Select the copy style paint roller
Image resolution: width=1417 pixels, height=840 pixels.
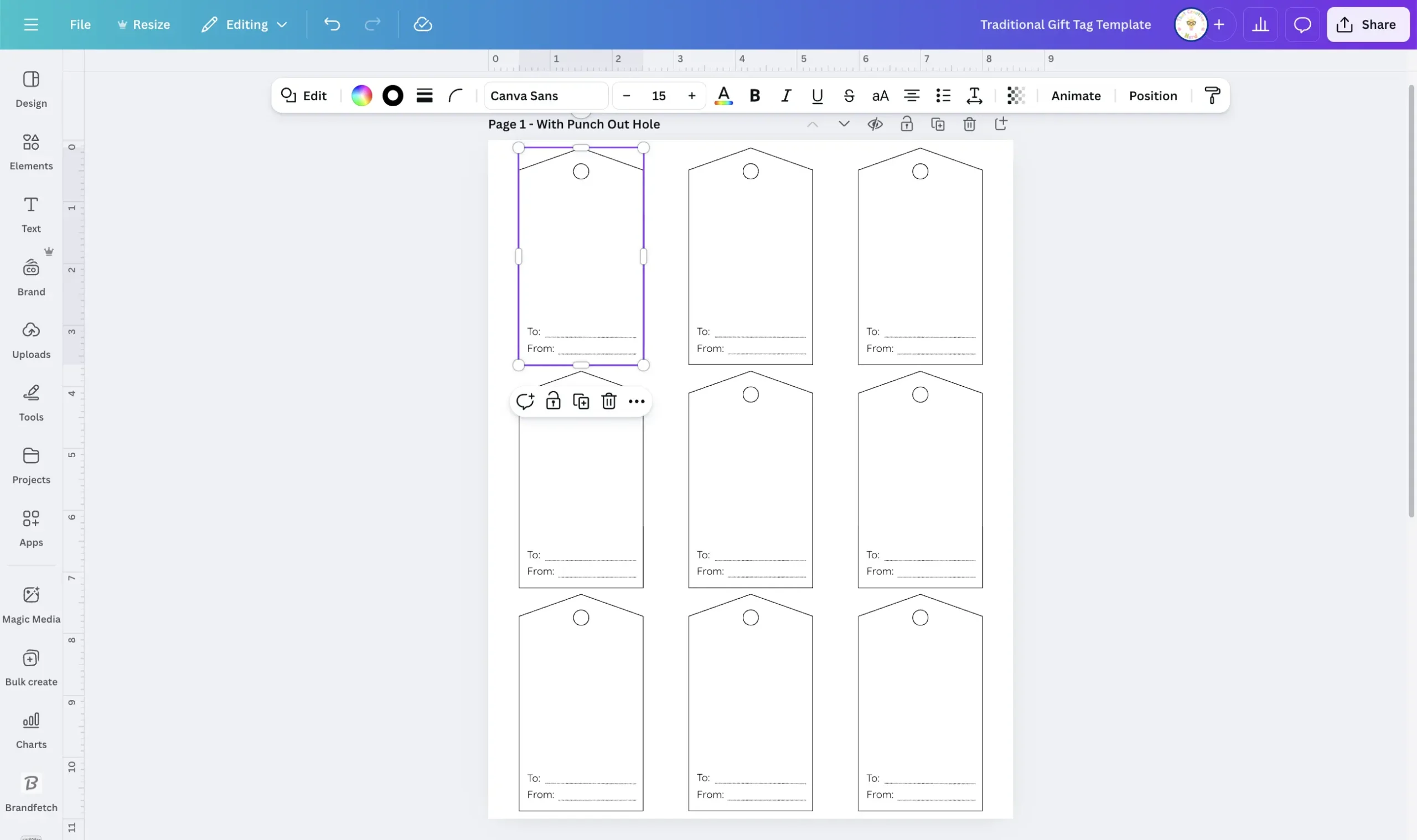point(1212,95)
